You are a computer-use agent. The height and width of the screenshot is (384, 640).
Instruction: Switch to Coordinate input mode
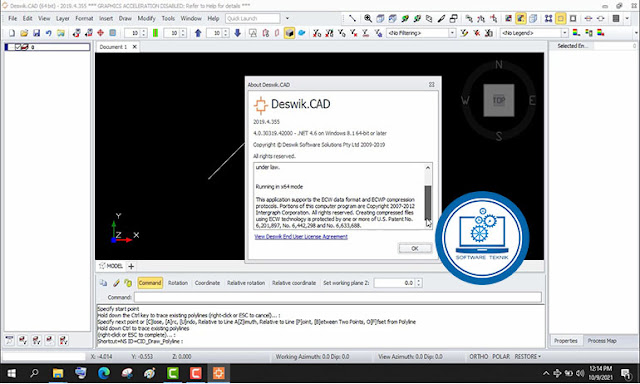click(207, 283)
